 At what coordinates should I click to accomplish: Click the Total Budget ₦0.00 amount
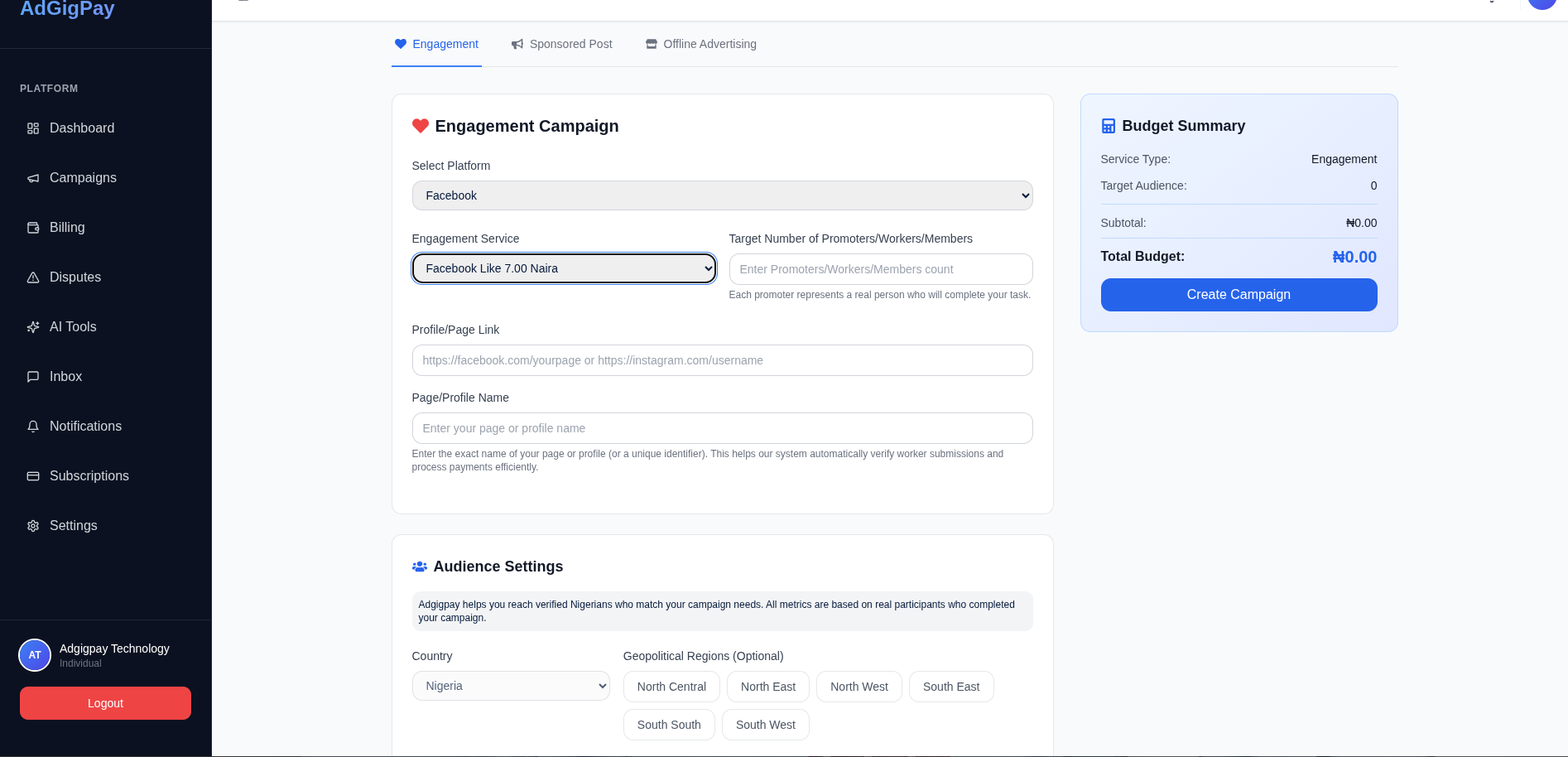1354,257
